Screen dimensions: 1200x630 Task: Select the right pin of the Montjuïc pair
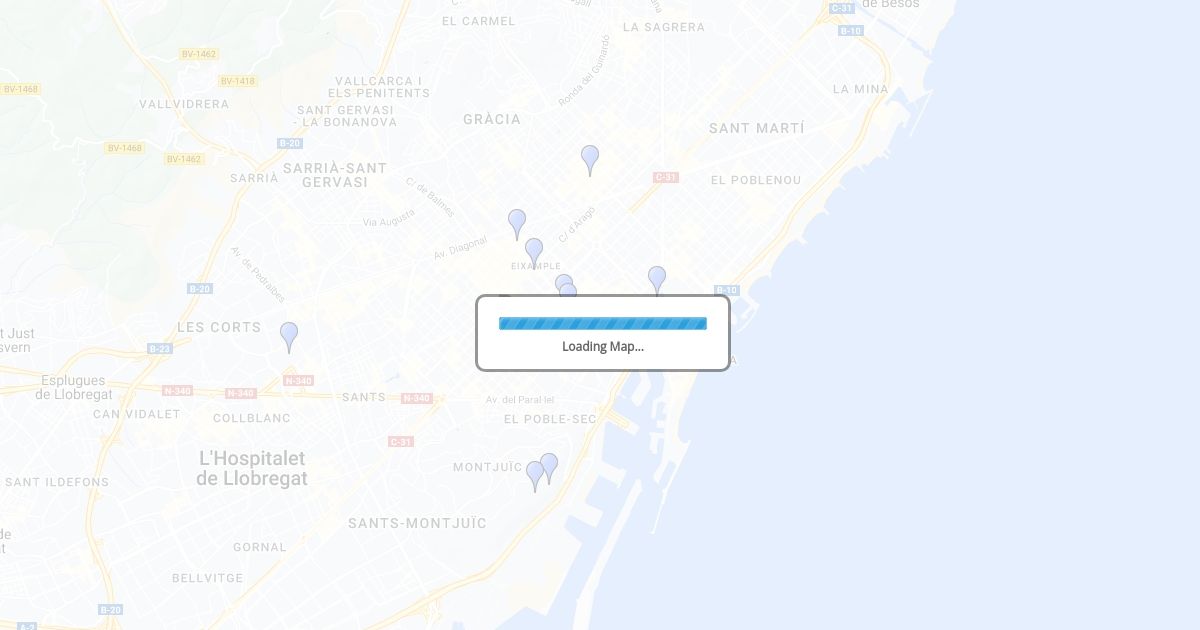pos(549,468)
